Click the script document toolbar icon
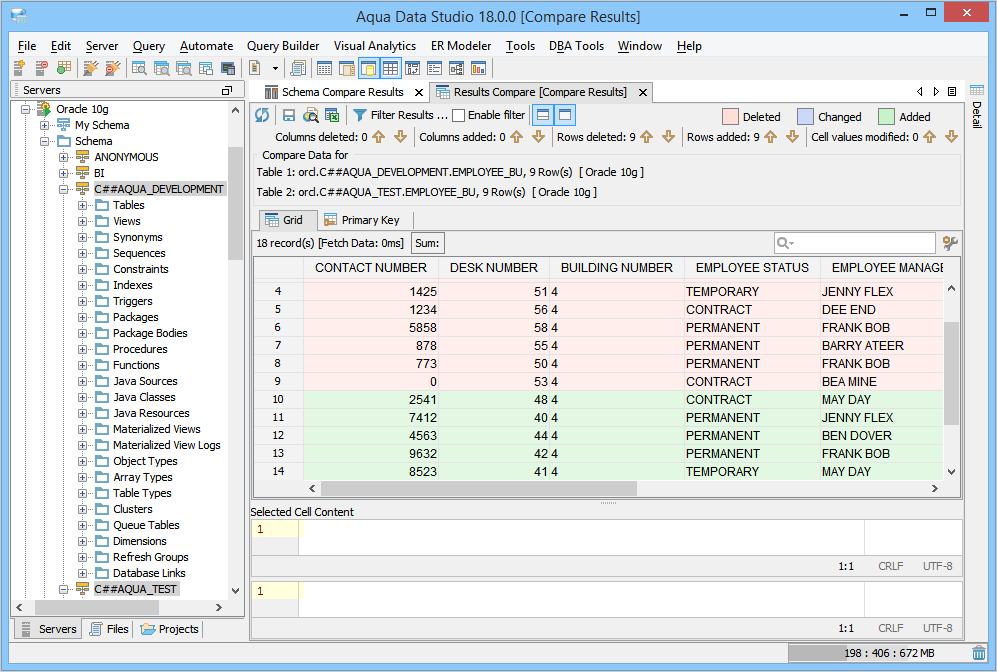The image size is (997, 672). pyautogui.click(x=254, y=68)
